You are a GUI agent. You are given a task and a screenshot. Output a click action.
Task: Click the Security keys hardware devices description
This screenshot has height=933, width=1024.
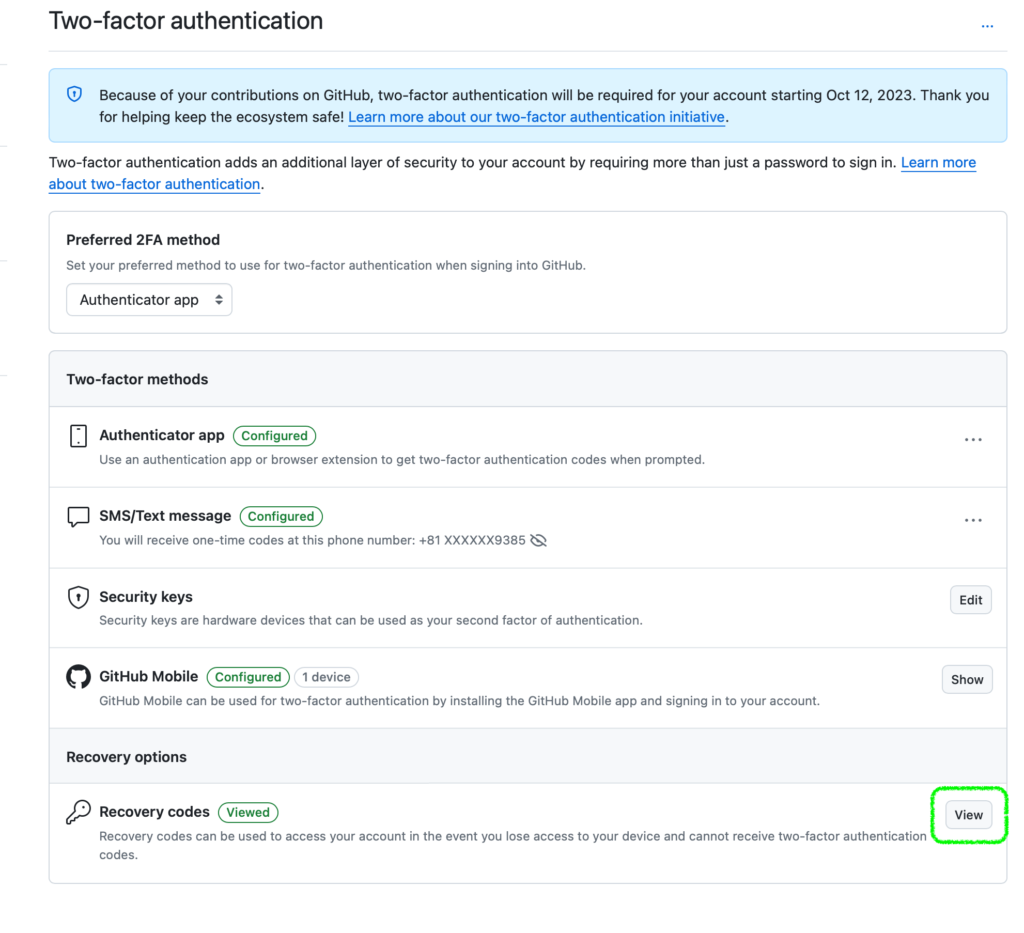(371, 620)
